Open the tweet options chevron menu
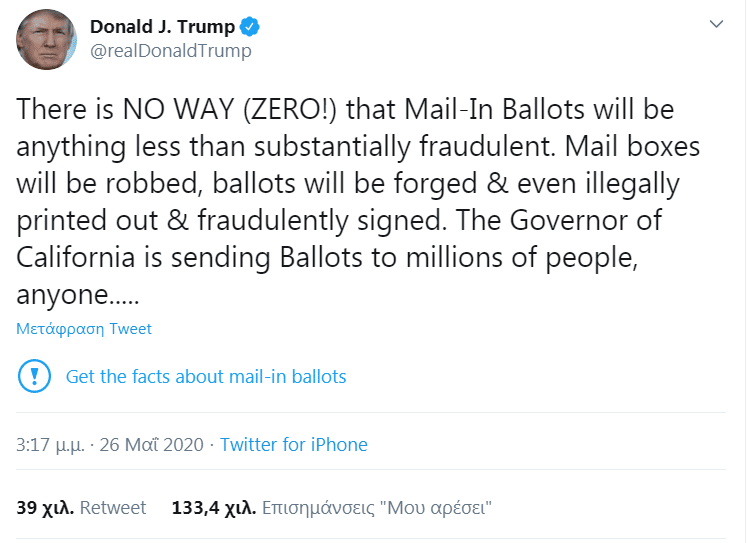 tap(716, 24)
